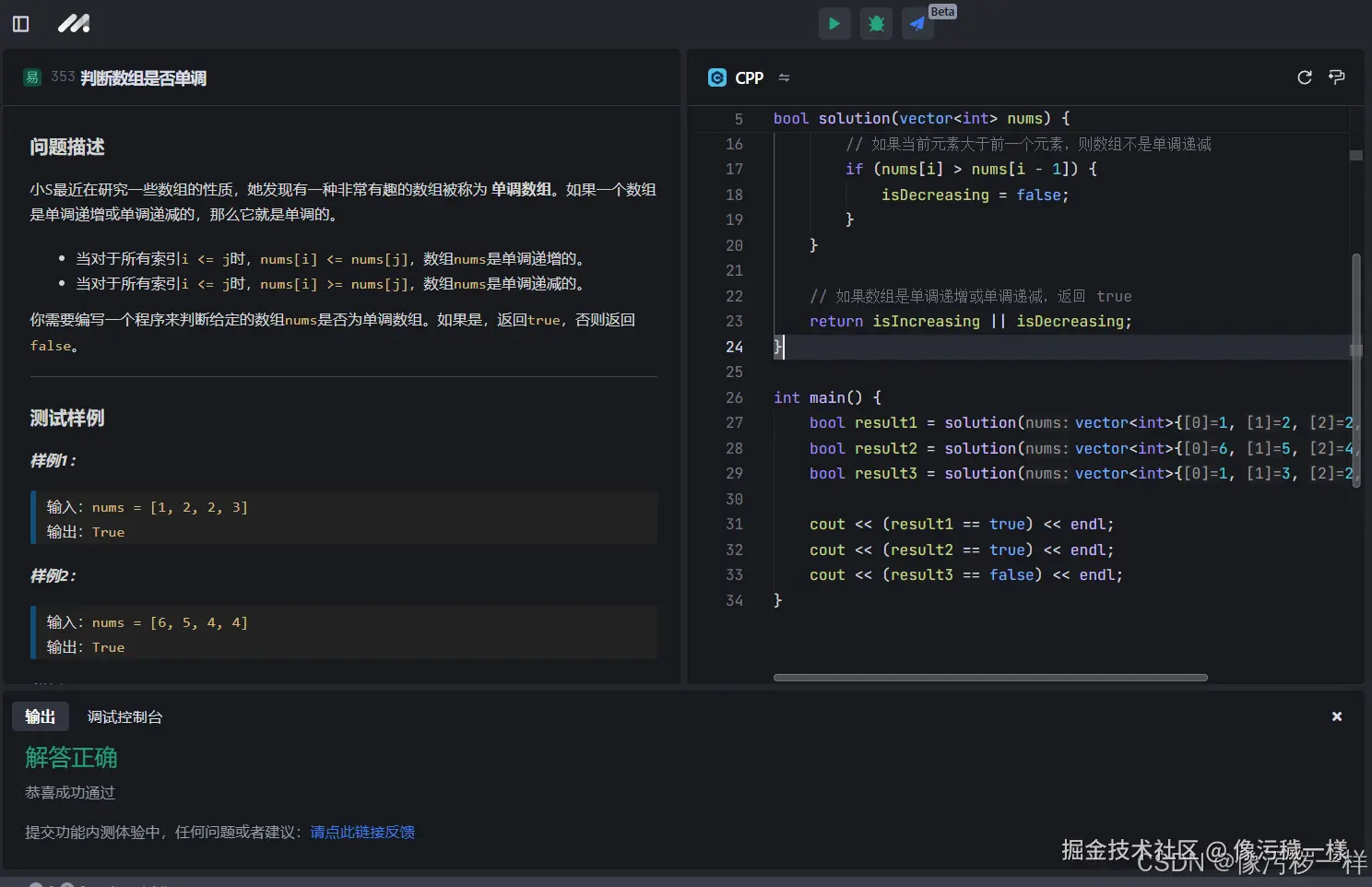Click the cout result3 == false line
Image resolution: width=1372 pixels, height=887 pixels.
click(x=966, y=574)
